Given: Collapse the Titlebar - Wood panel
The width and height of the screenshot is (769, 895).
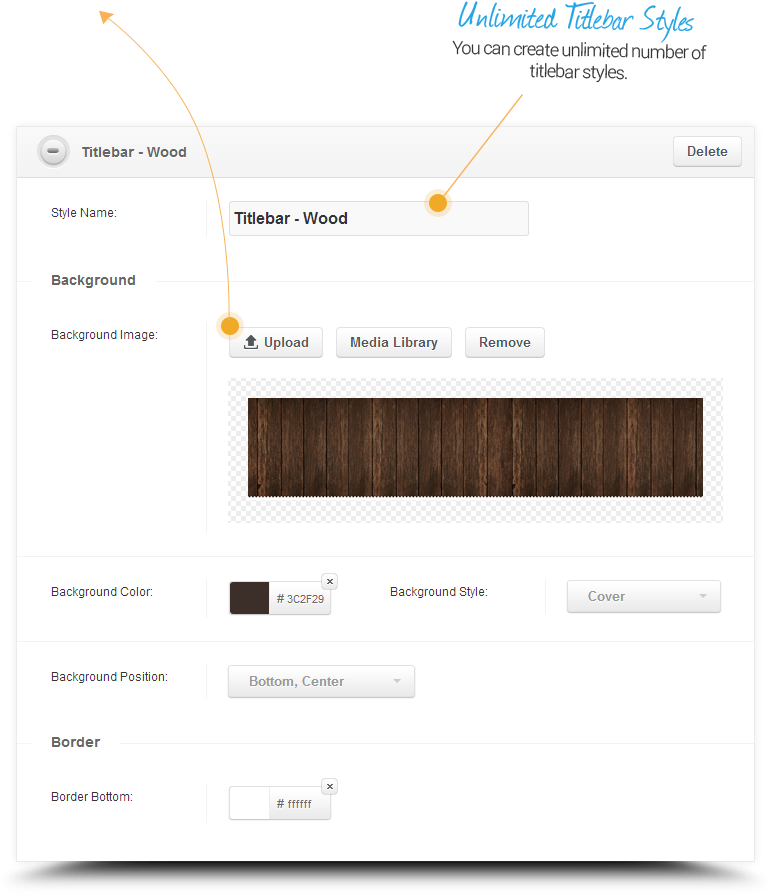Looking at the screenshot, I should coord(53,152).
